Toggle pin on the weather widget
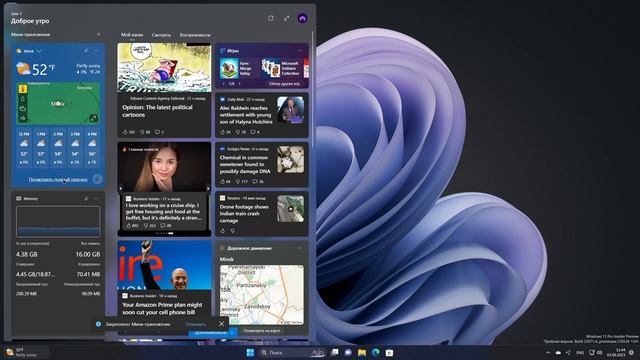This screenshot has height=360, width=640. point(86,51)
